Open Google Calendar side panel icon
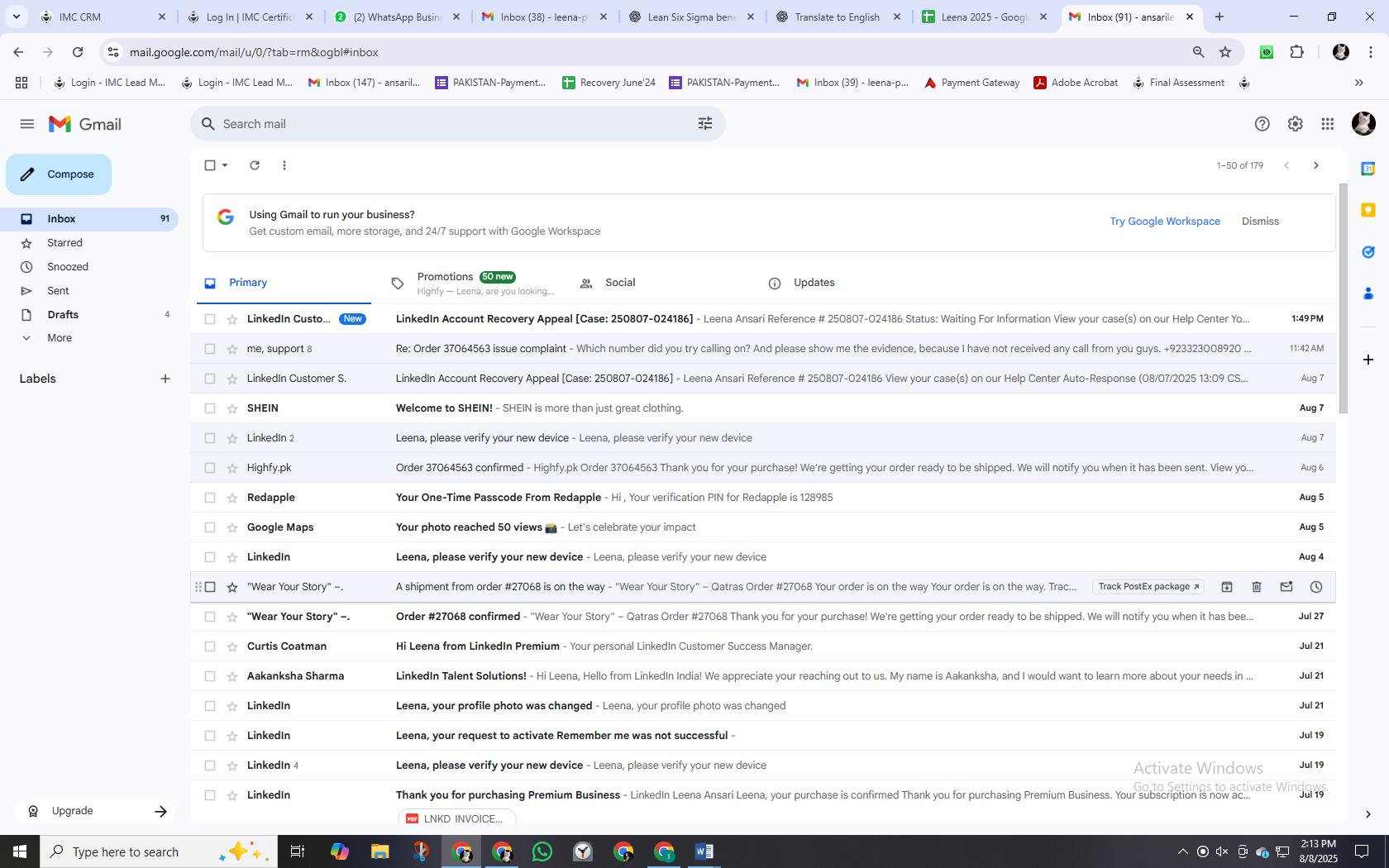The image size is (1389, 868). [1368, 169]
